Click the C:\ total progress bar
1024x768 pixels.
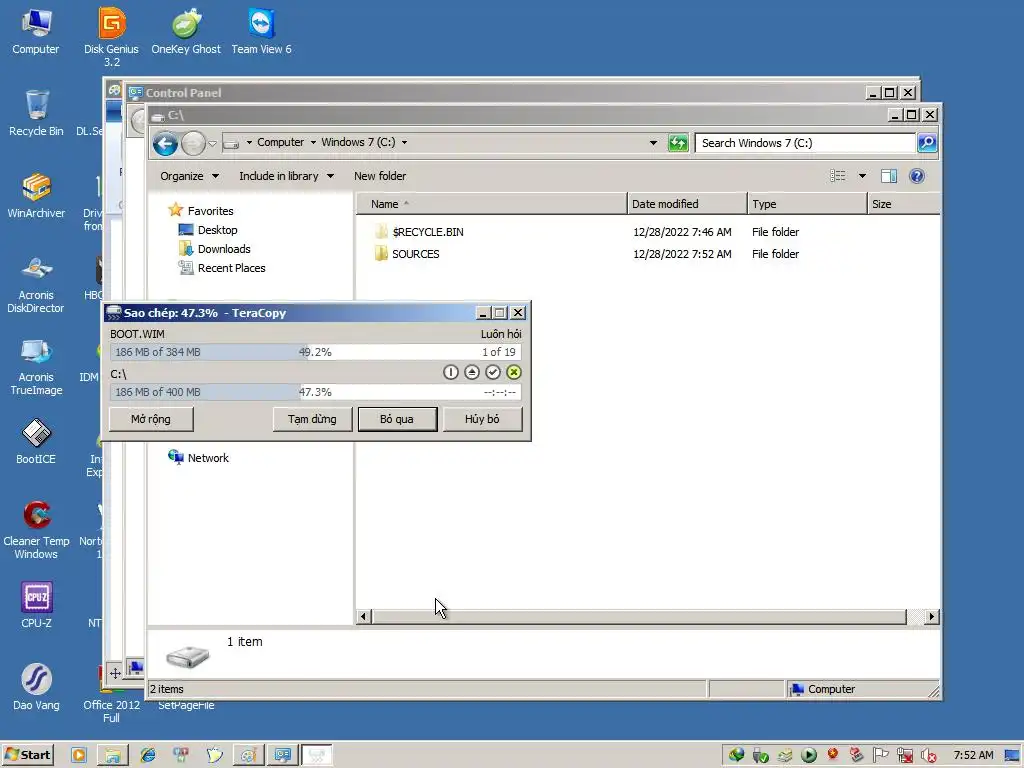[x=315, y=392]
